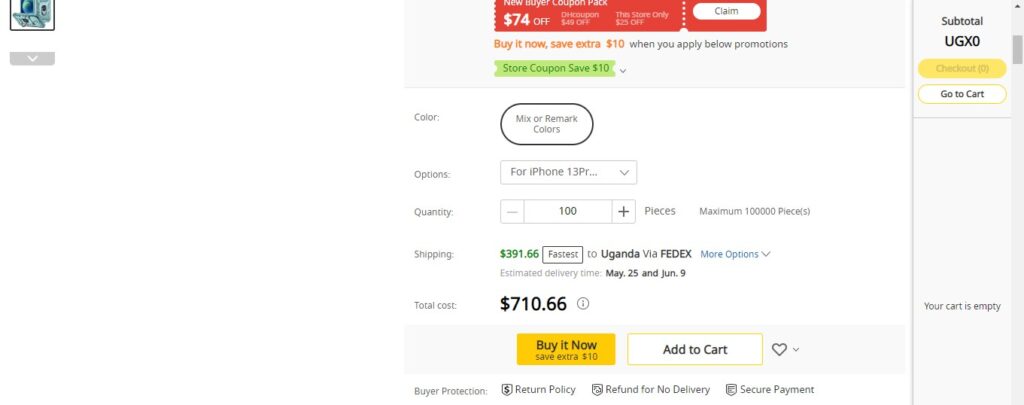Select Mix or Remark Colors option
This screenshot has width=1024, height=405.
click(x=546, y=124)
